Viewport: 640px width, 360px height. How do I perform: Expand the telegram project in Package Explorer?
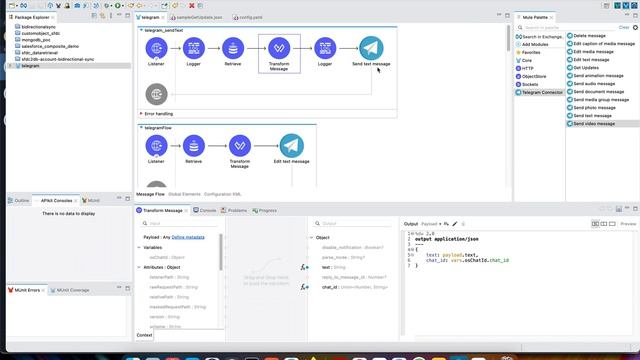pos(11,66)
